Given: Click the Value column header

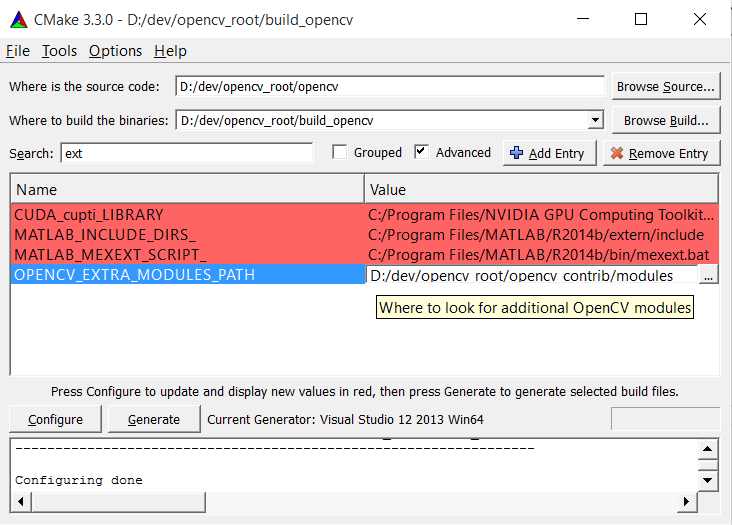Looking at the screenshot, I should pyautogui.click(x=541, y=189).
